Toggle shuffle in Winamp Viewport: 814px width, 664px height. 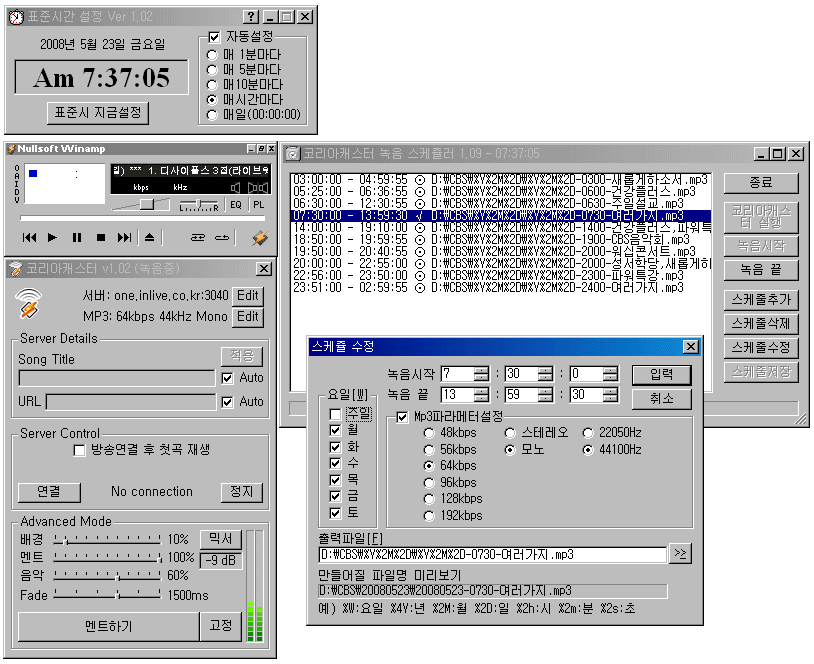pos(198,237)
